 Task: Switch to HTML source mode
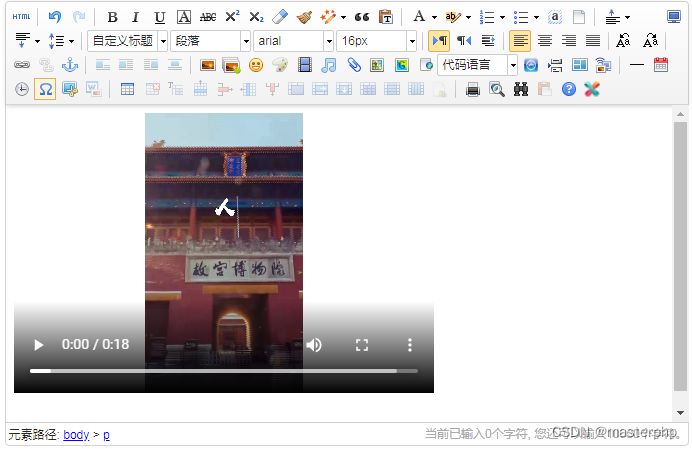point(21,17)
